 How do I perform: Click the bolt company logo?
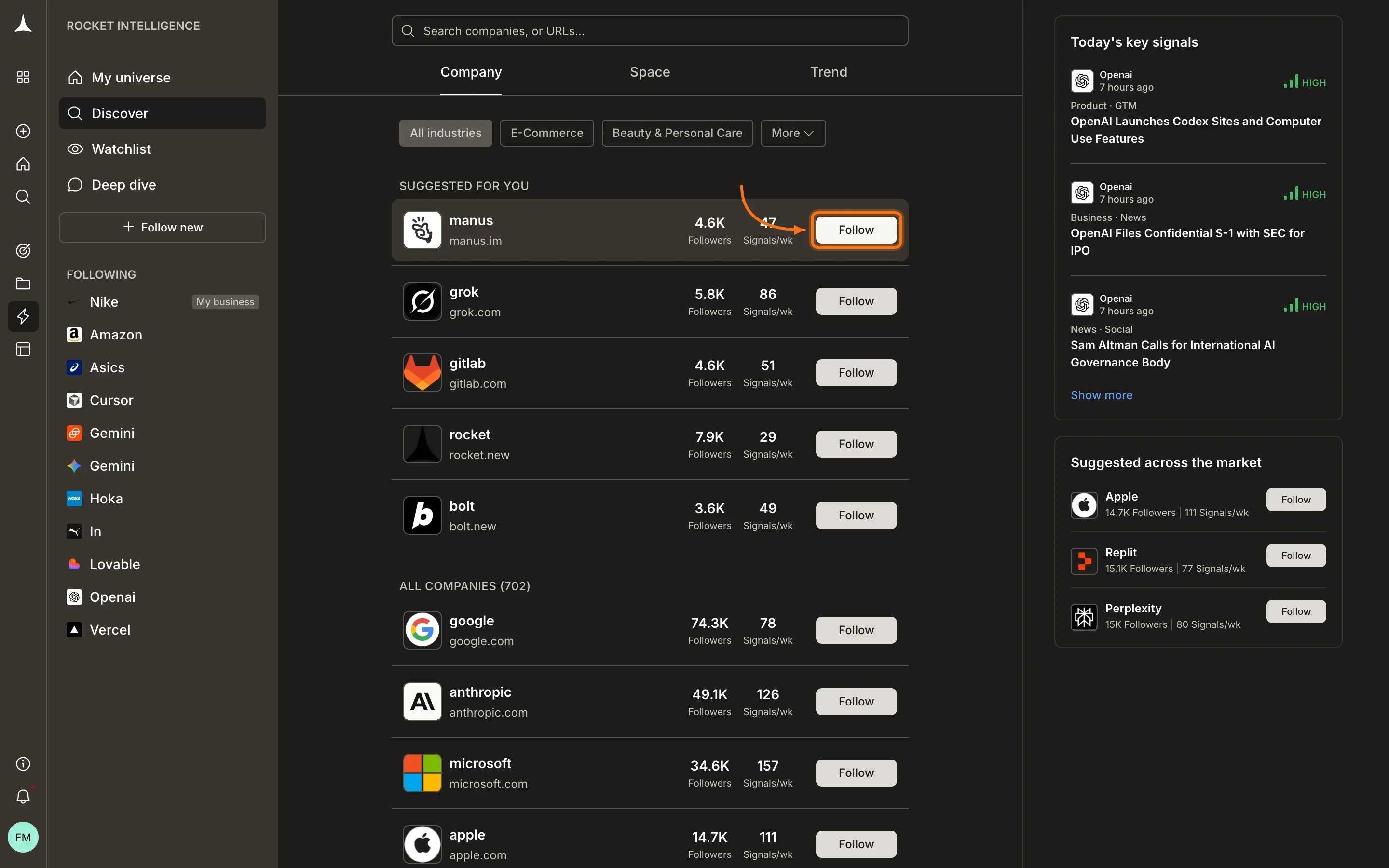coord(422,515)
